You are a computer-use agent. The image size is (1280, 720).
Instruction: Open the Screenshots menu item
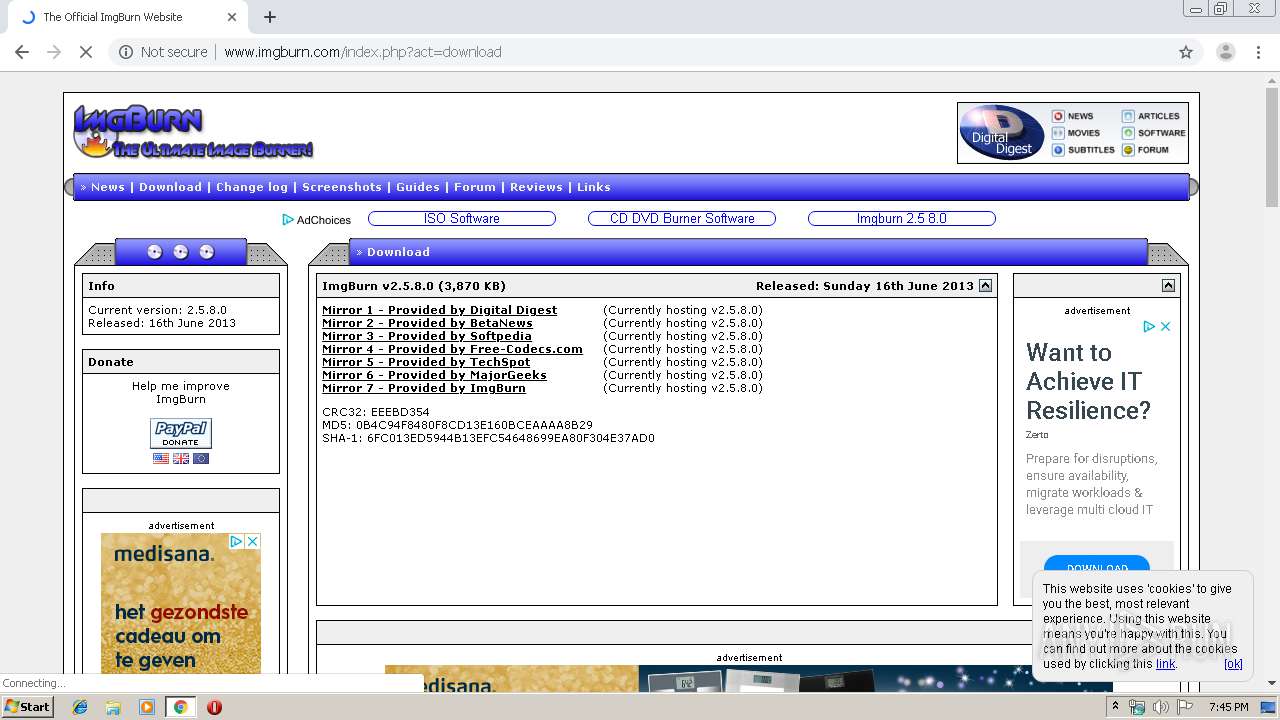(342, 187)
